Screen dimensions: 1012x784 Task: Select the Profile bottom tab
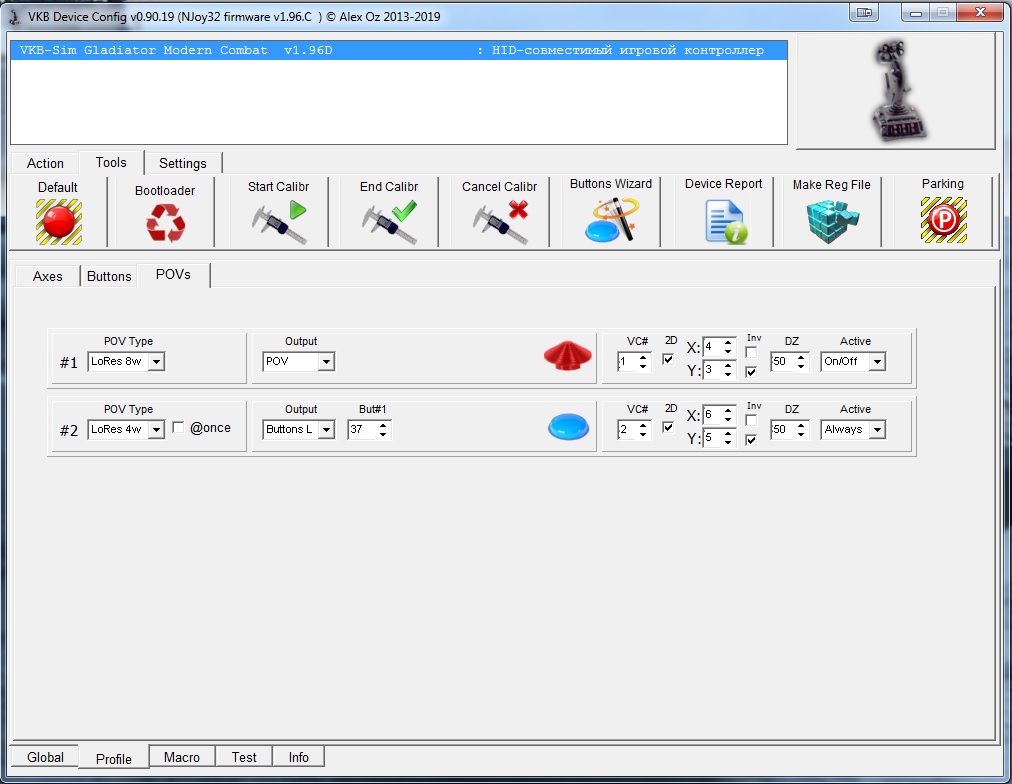[114, 758]
